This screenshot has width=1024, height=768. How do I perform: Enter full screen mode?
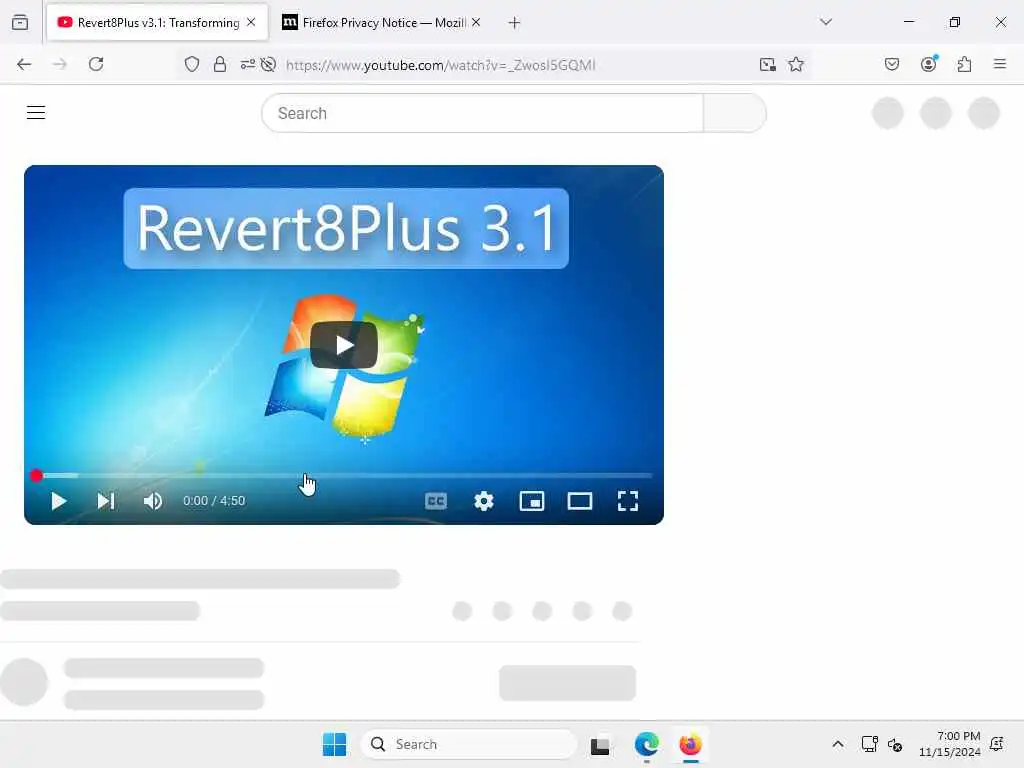click(628, 501)
